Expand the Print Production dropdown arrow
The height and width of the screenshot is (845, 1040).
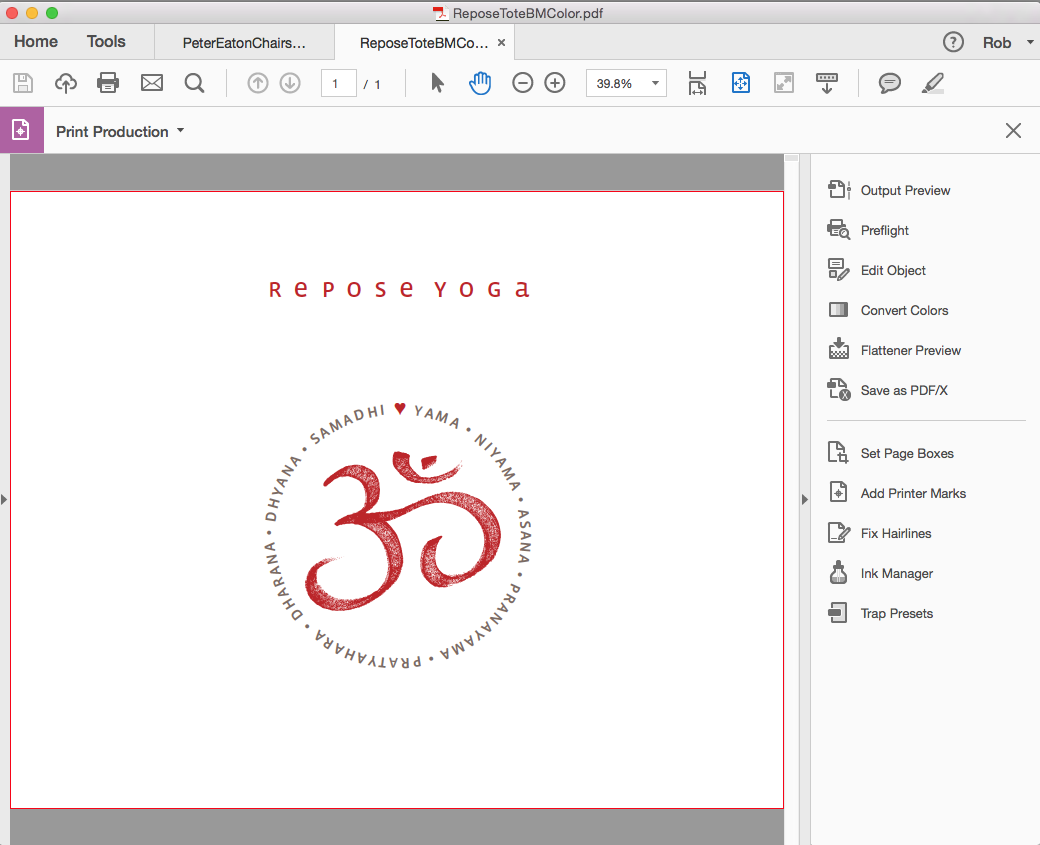click(x=180, y=131)
